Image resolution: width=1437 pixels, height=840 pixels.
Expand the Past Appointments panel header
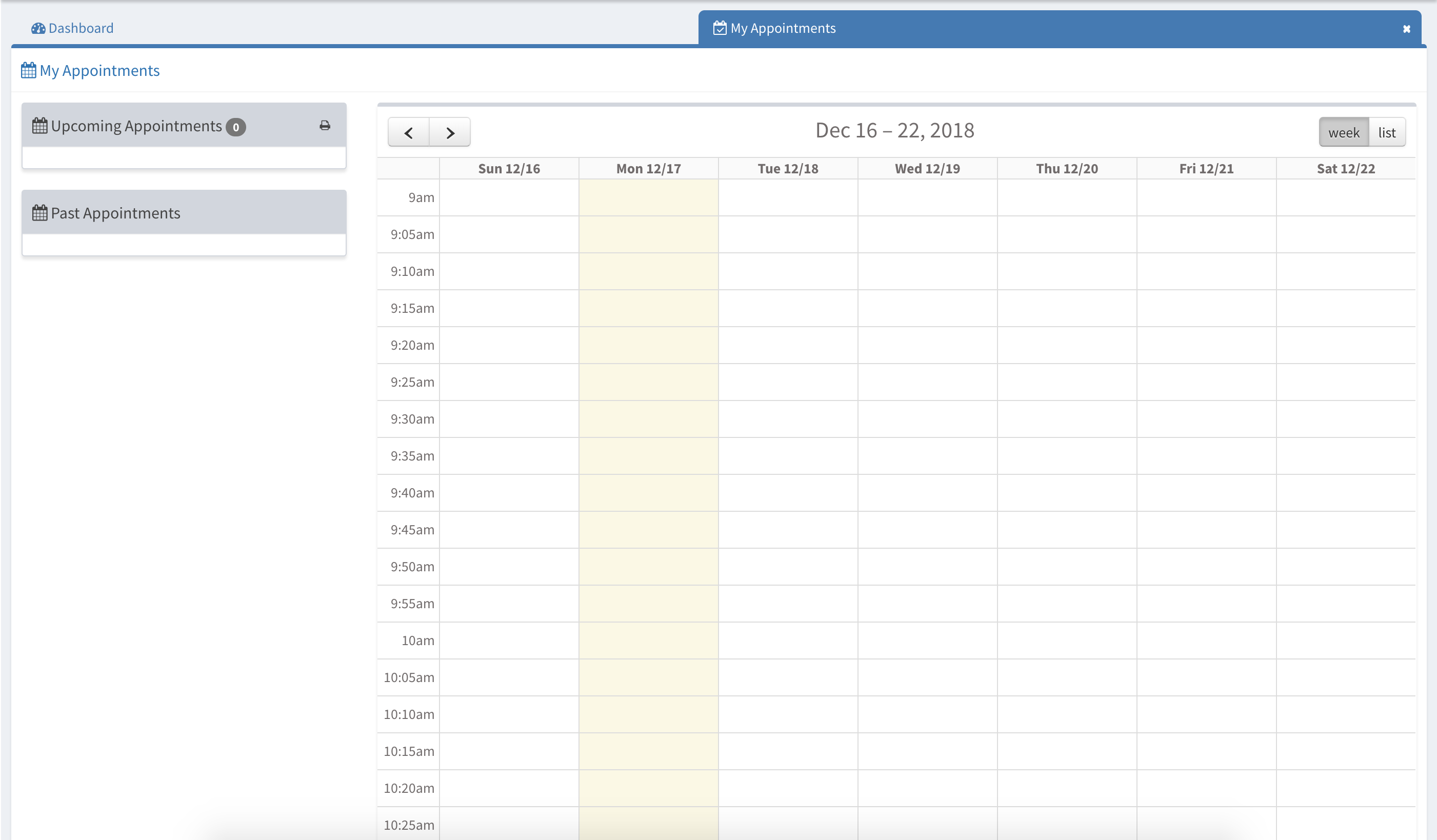(115, 213)
